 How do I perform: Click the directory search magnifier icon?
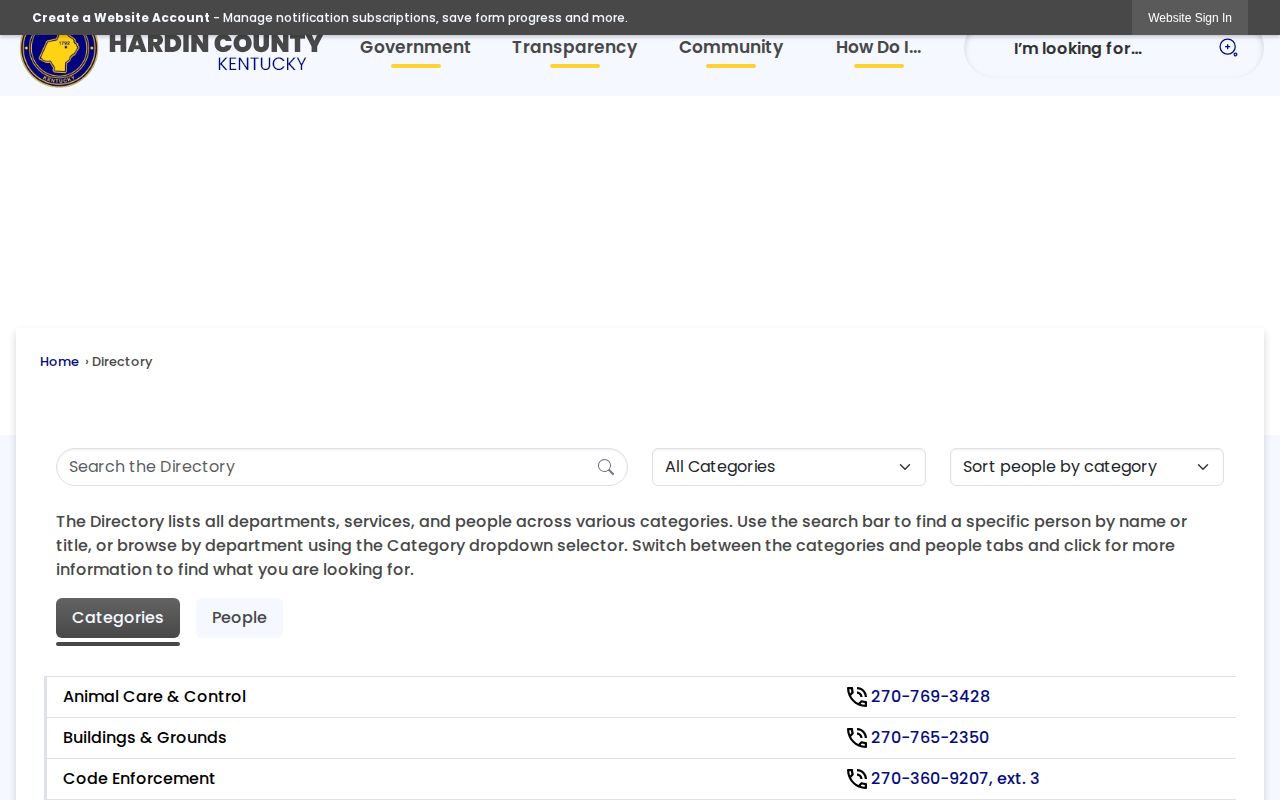tap(606, 467)
